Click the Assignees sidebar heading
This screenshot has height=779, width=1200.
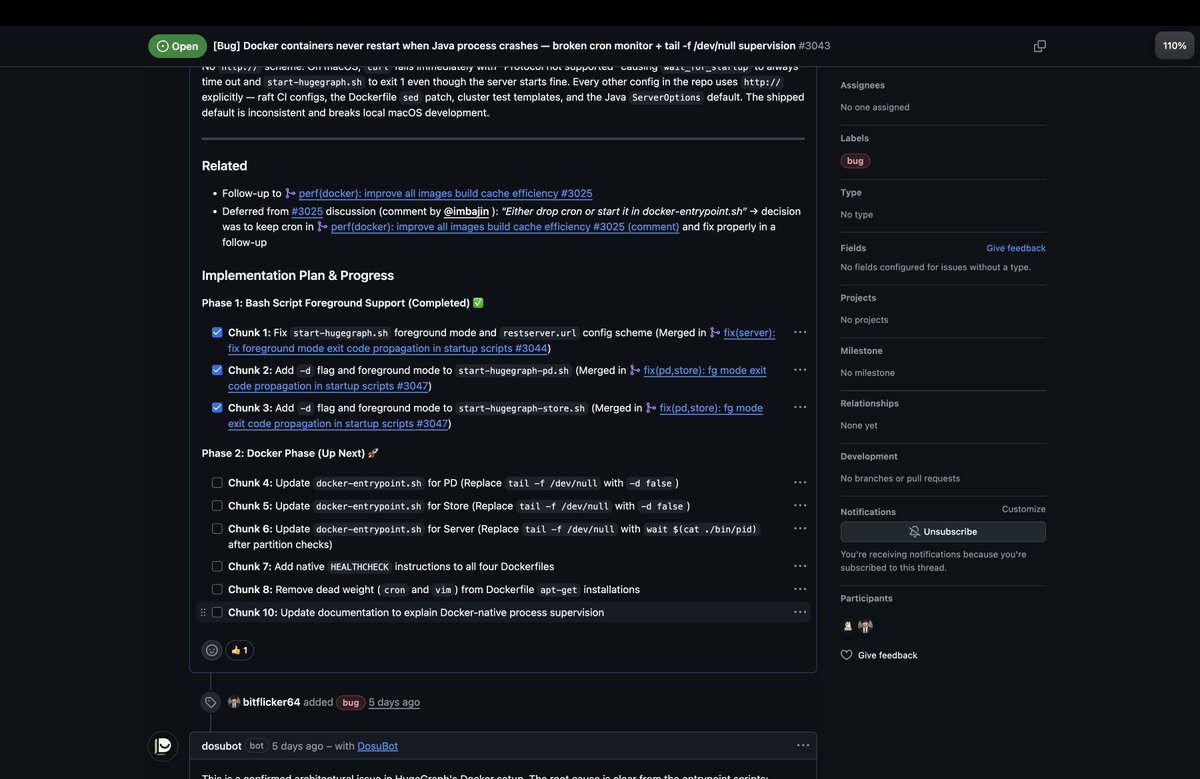pos(863,85)
